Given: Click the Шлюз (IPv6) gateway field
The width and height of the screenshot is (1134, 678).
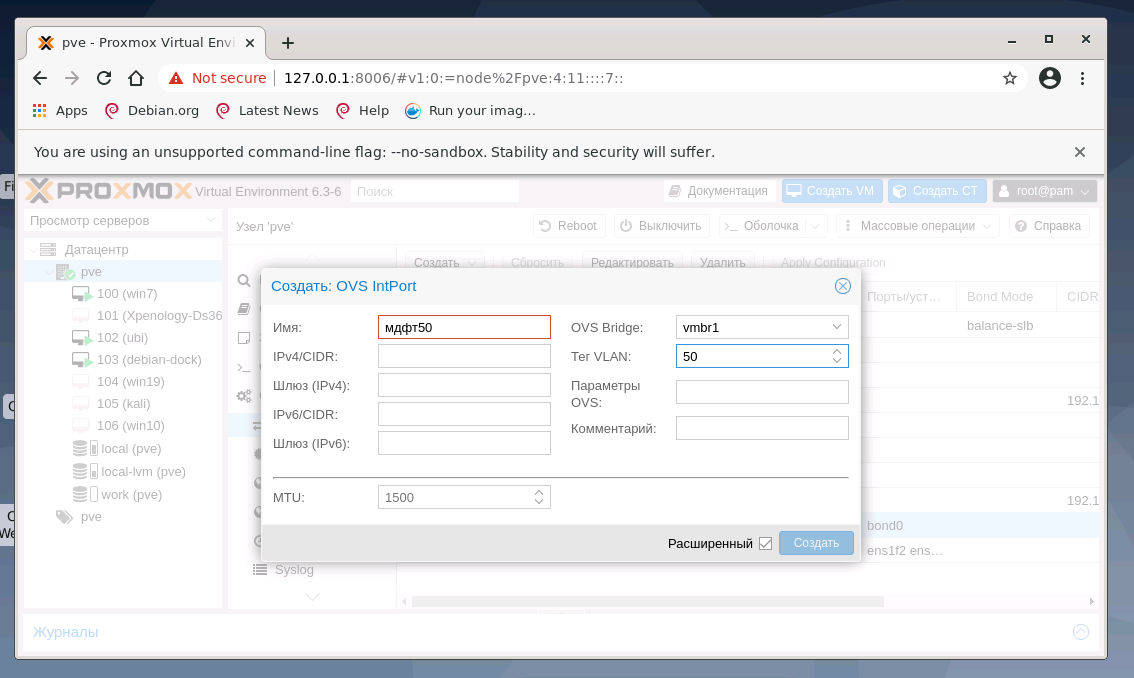Looking at the screenshot, I should pyautogui.click(x=464, y=443).
